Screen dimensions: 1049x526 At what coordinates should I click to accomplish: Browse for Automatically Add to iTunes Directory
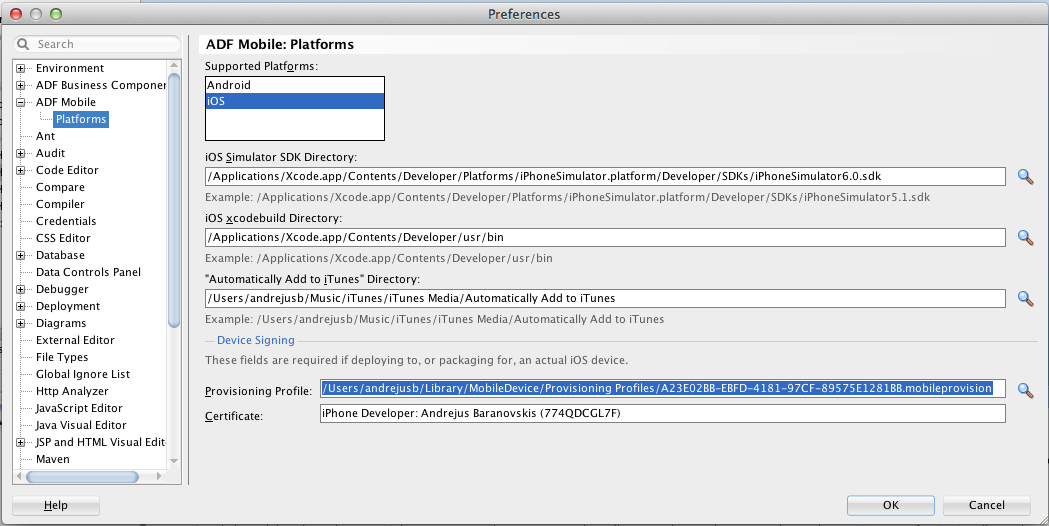1025,298
